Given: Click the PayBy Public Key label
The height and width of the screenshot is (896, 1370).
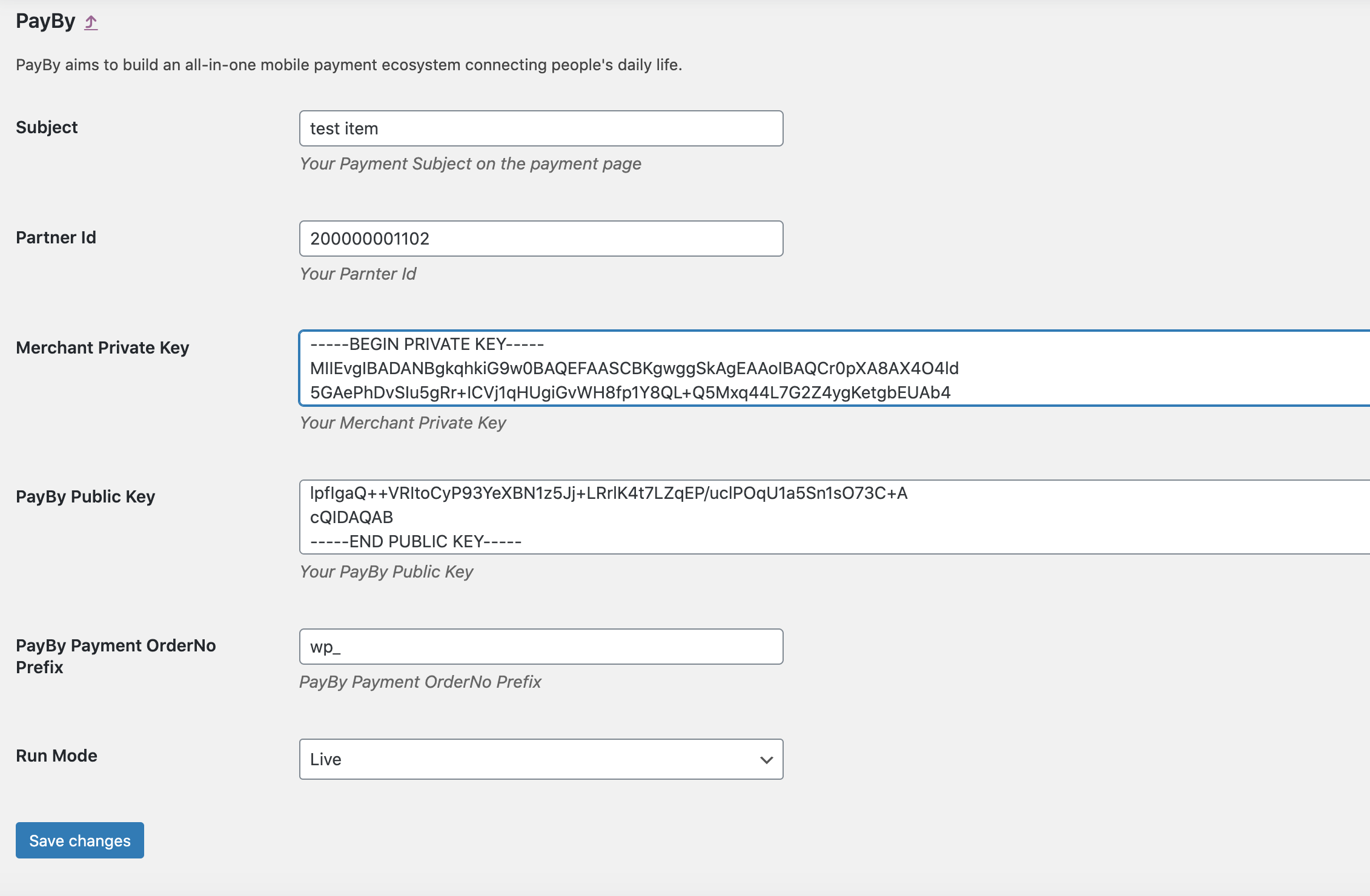Looking at the screenshot, I should tap(85, 496).
